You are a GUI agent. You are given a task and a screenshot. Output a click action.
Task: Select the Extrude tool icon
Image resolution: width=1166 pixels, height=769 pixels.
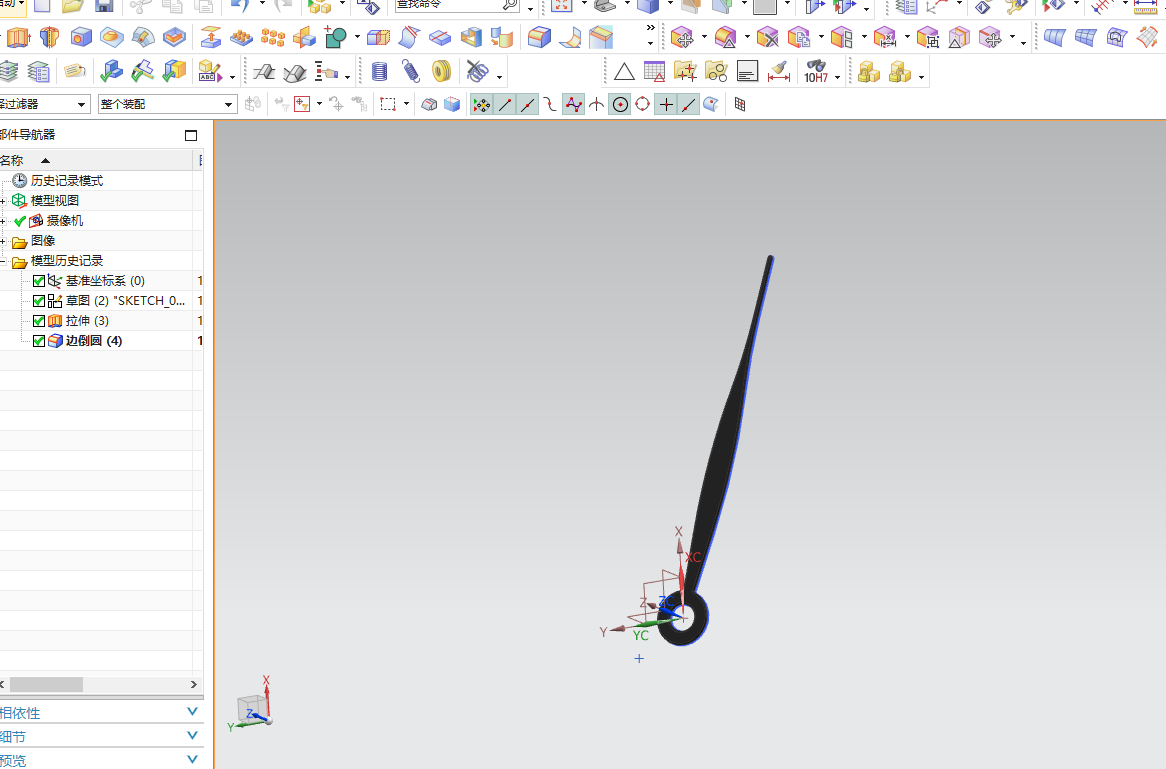[18, 37]
